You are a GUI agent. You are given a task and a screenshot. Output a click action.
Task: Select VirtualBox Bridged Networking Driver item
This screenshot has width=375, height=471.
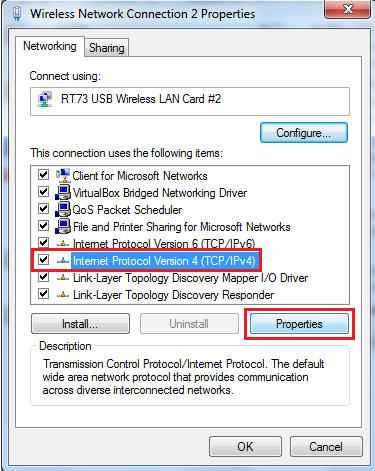[x=160, y=193]
